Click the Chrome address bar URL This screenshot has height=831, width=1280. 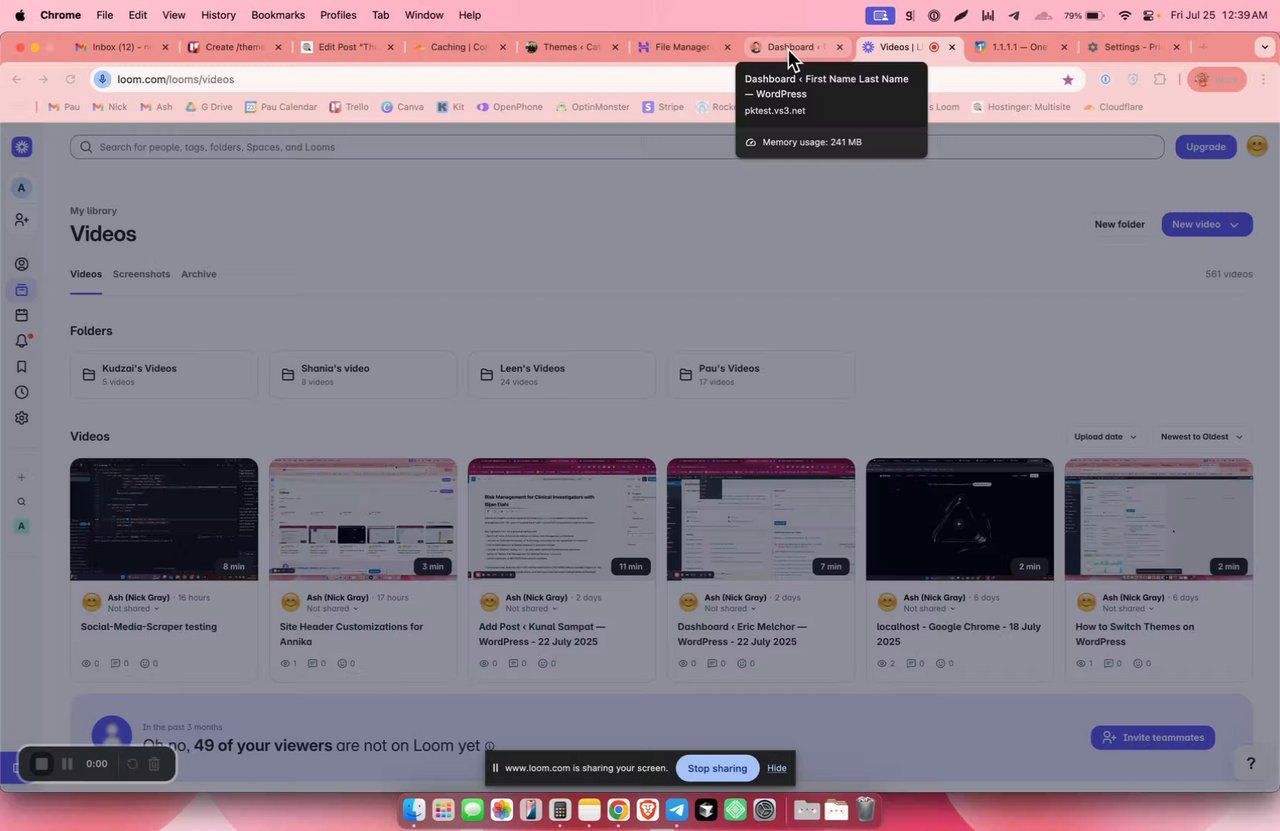[x=176, y=79]
